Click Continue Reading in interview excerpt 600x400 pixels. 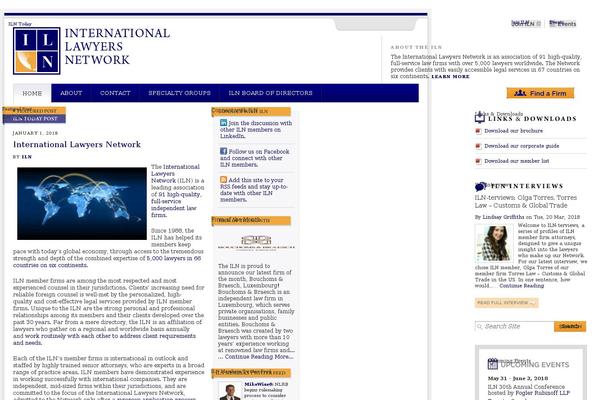tap(522, 286)
